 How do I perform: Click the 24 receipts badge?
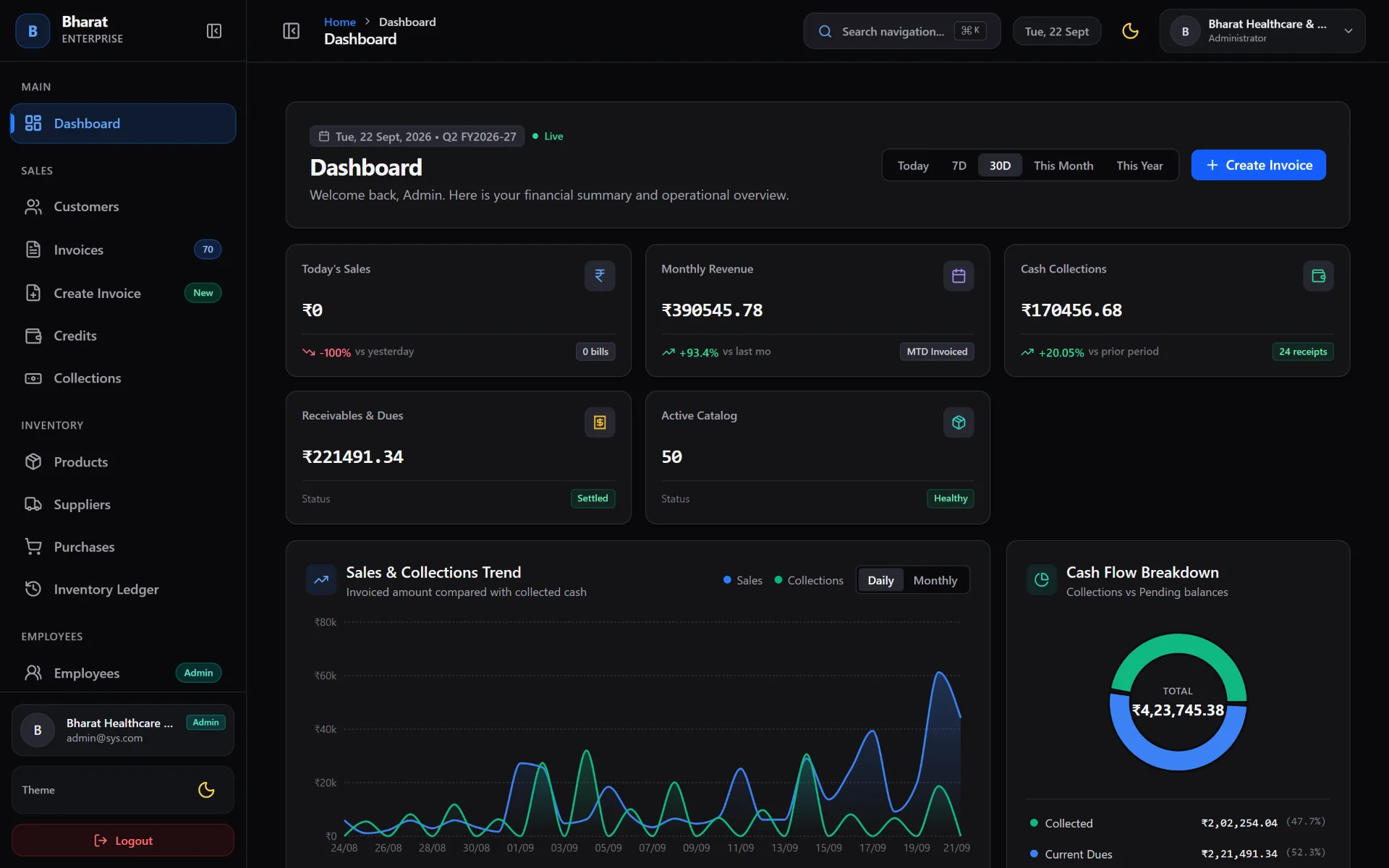[x=1303, y=352]
